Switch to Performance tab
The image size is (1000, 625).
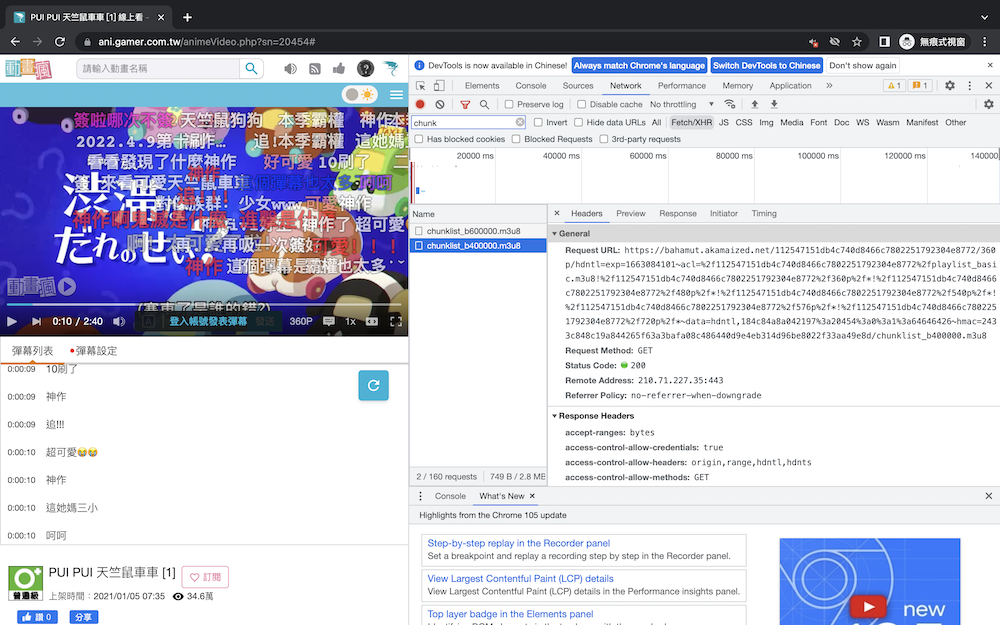coord(682,85)
